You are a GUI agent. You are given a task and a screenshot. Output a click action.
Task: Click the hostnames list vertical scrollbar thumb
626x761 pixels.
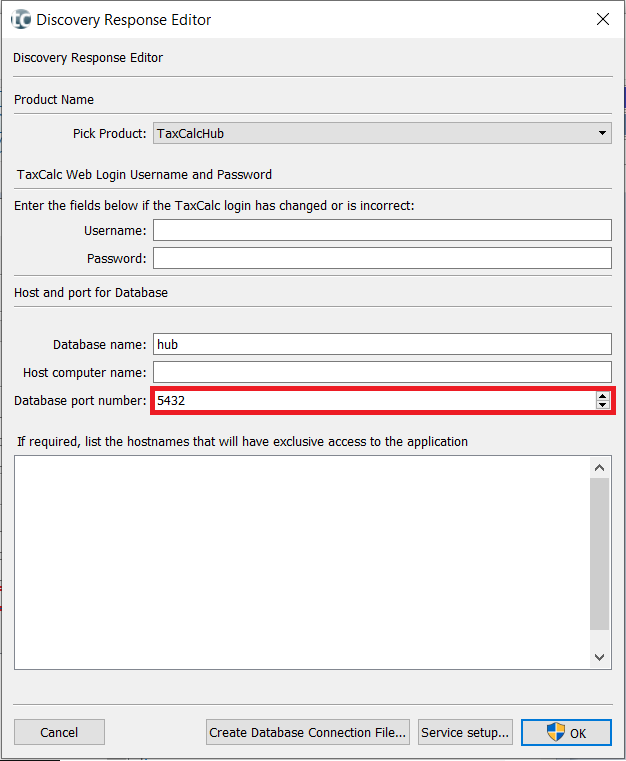pos(600,553)
